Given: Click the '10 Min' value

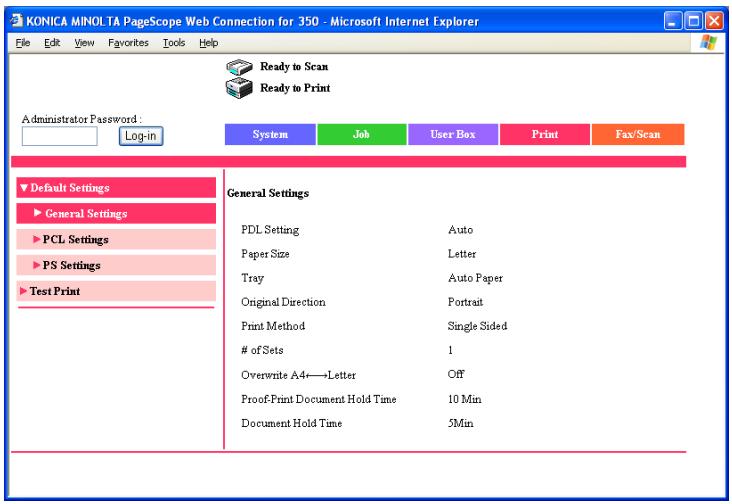Looking at the screenshot, I should click(465, 399).
